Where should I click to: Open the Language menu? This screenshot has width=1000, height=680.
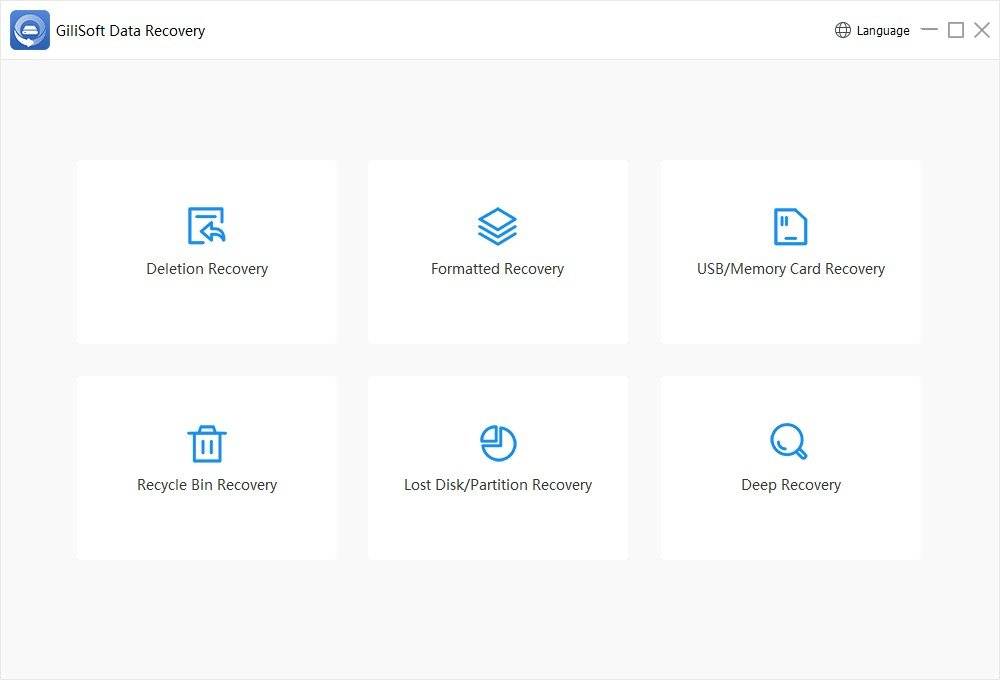coord(872,30)
